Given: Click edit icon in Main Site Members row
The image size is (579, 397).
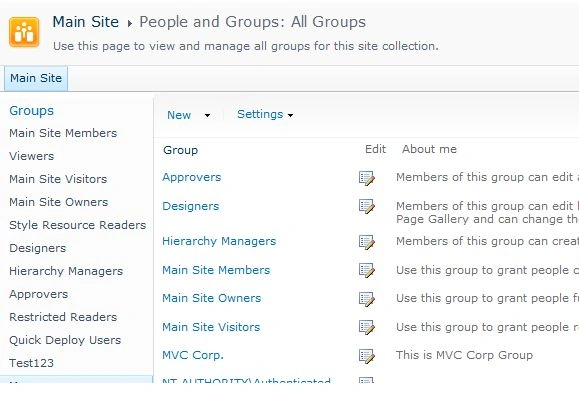Looking at the screenshot, I should pos(367,270).
